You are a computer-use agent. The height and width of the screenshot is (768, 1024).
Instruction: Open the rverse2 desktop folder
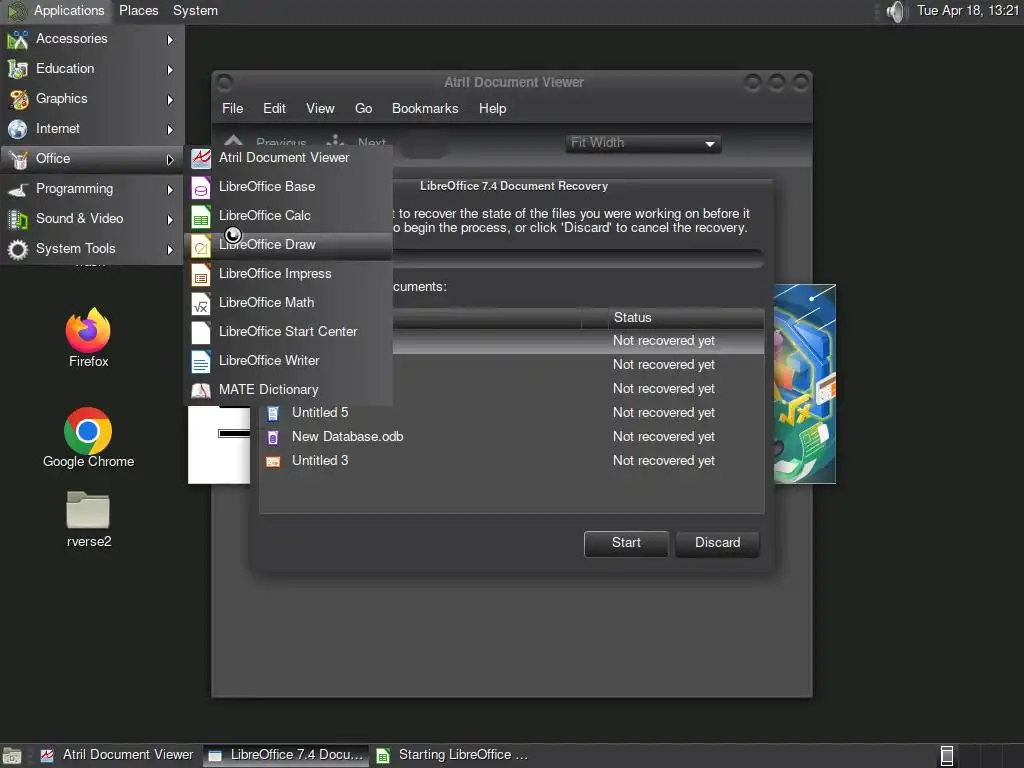tap(88, 520)
